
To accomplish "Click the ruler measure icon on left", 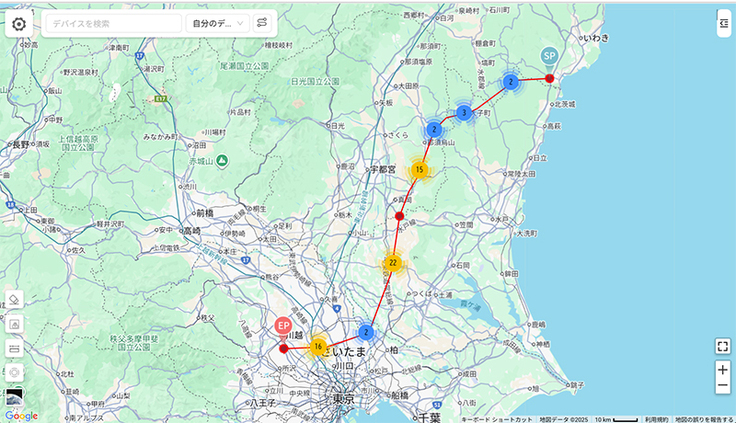I will click(14, 348).
